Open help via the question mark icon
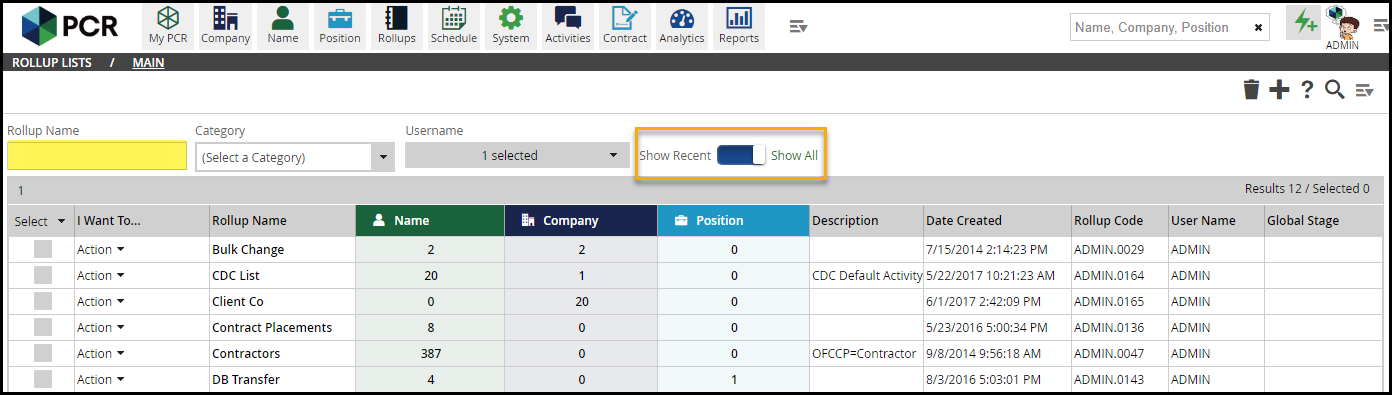The width and height of the screenshot is (1392, 395). tap(1307, 90)
